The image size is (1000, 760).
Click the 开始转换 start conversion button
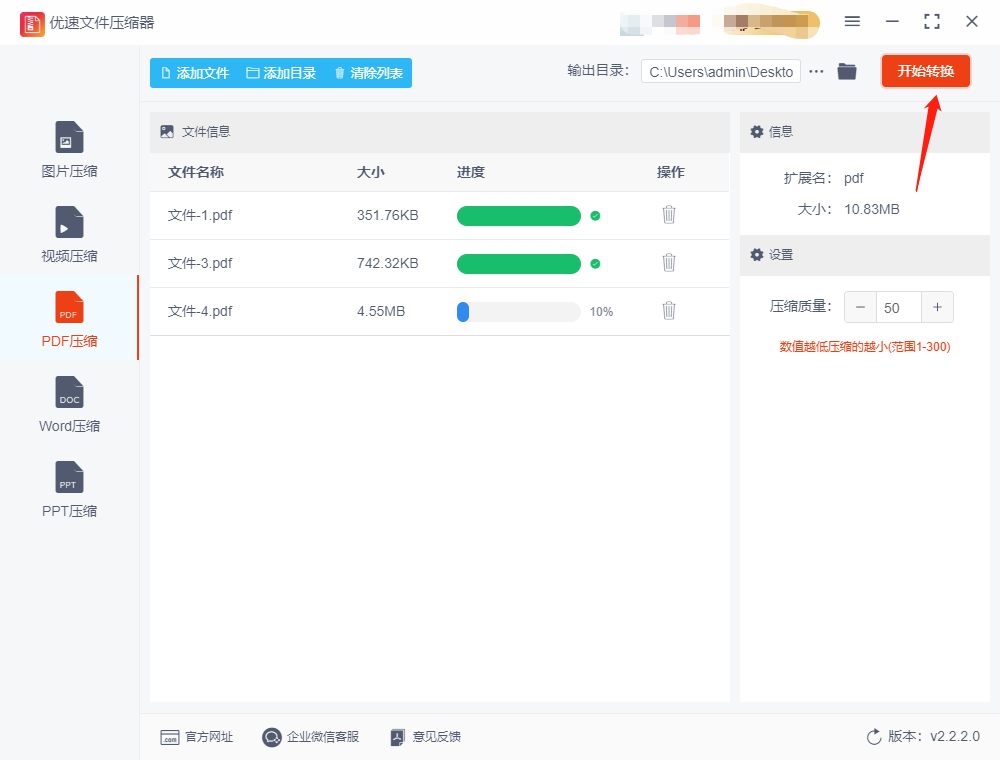click(x=926, y=71)
